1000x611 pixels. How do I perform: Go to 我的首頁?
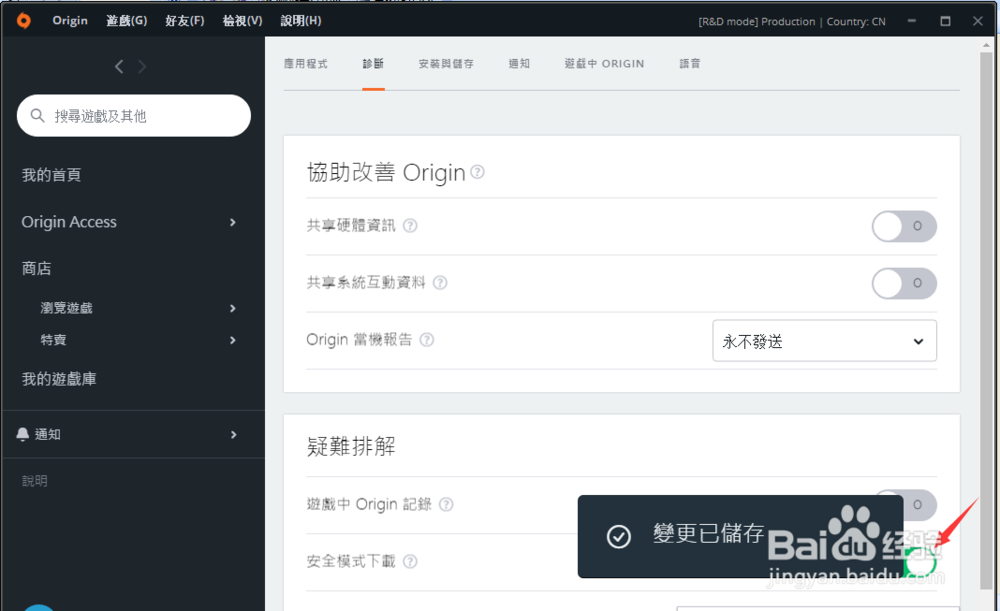(x=52, y=175)
